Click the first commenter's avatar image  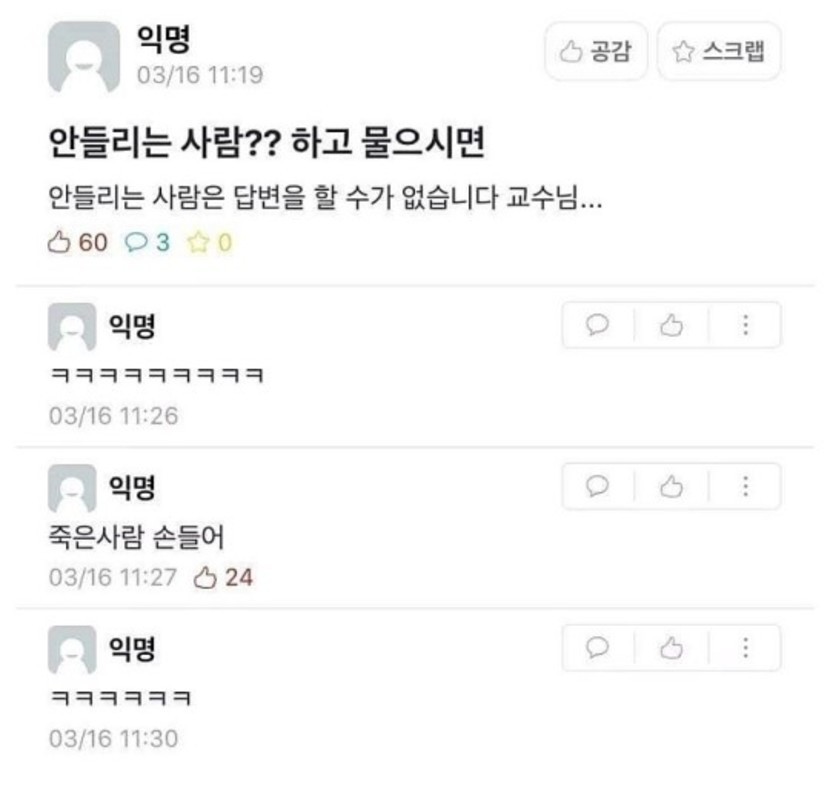[x=72, y=327]
